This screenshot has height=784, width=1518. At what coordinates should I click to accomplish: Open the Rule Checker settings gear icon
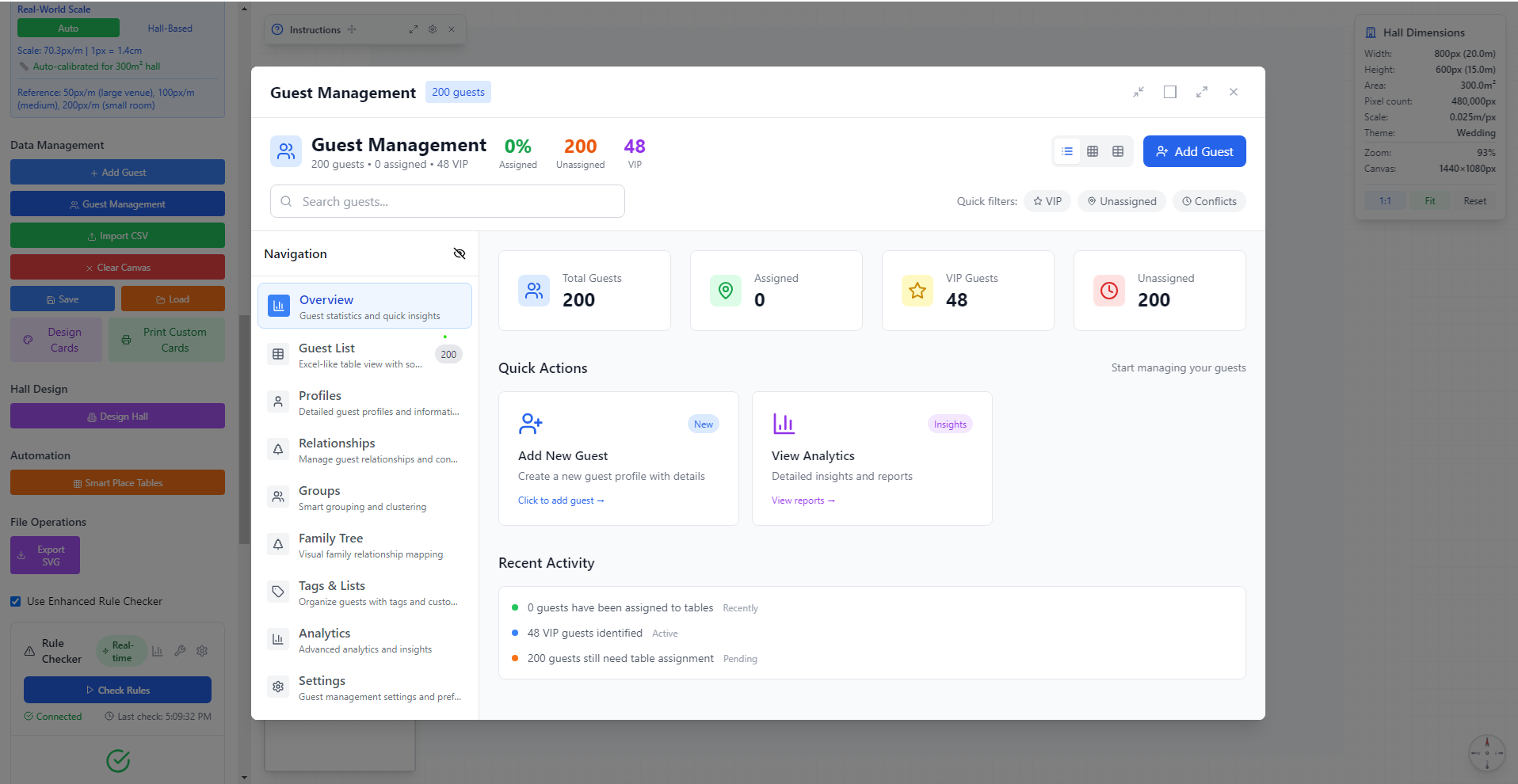pyautogui.click(x=201, y=651)
